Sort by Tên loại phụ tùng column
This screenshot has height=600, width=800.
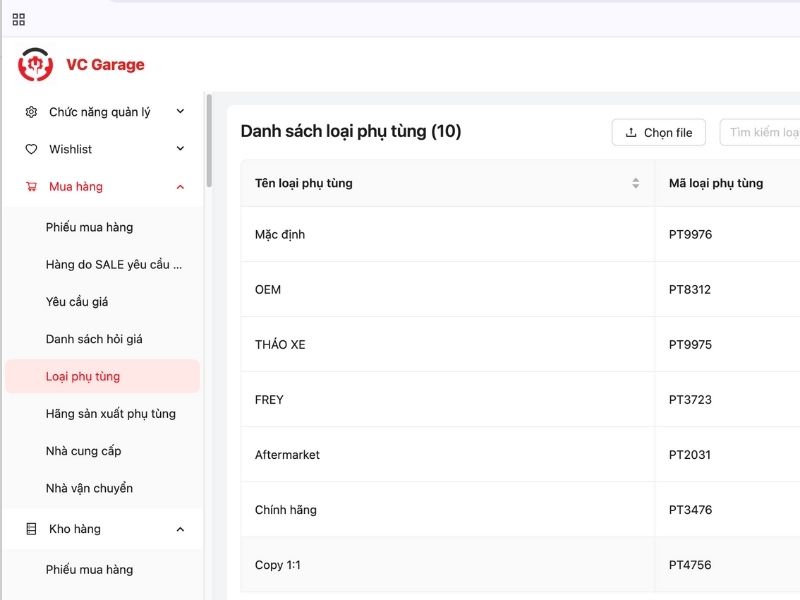(x=635, y=183)
